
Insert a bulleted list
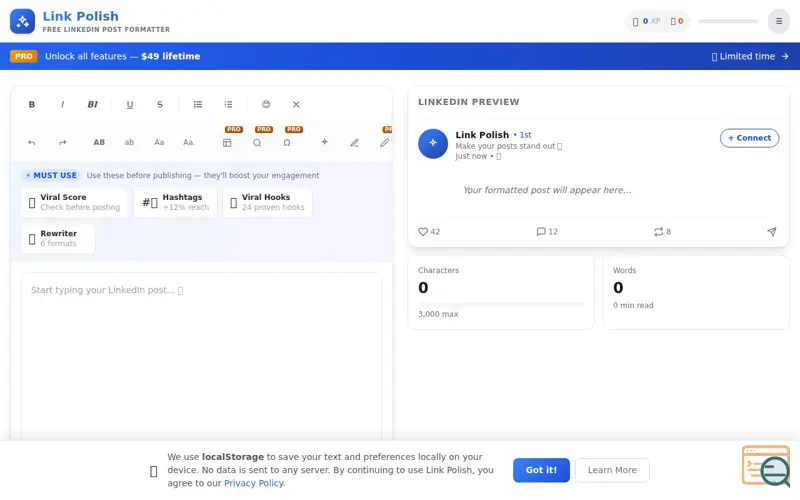(x=197, y=104)
